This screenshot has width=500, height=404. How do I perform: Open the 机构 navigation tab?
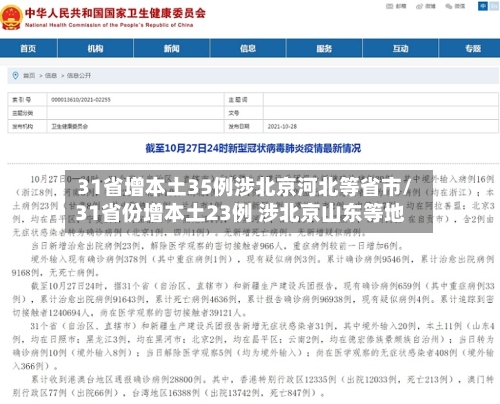(x=95, y=48)
